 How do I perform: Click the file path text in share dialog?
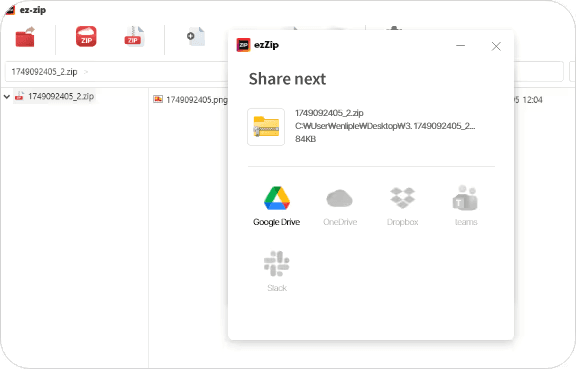click(x=385, y=126)
